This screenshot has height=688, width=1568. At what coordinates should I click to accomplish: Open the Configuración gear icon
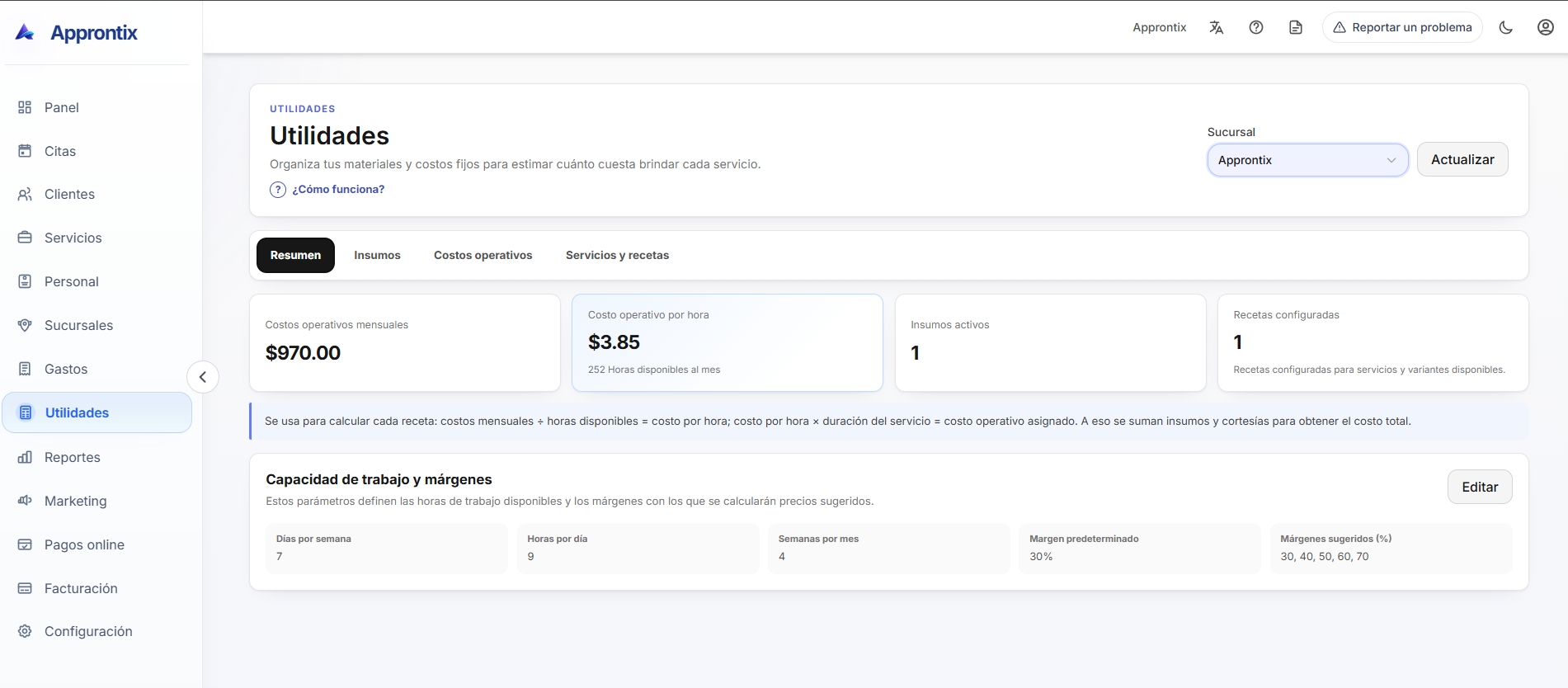point(25,631)
